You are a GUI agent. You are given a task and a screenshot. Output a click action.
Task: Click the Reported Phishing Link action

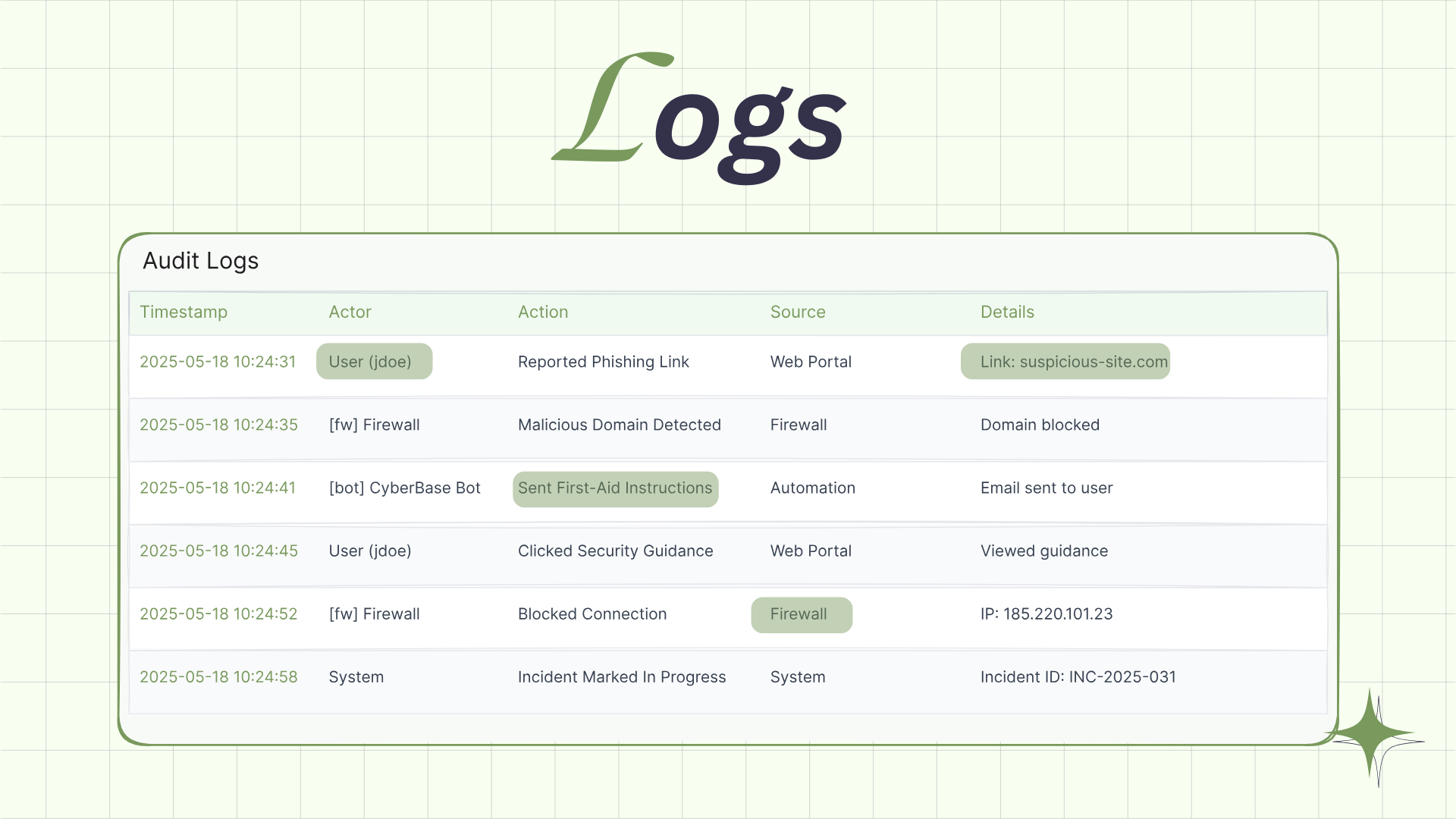[604, 362]
